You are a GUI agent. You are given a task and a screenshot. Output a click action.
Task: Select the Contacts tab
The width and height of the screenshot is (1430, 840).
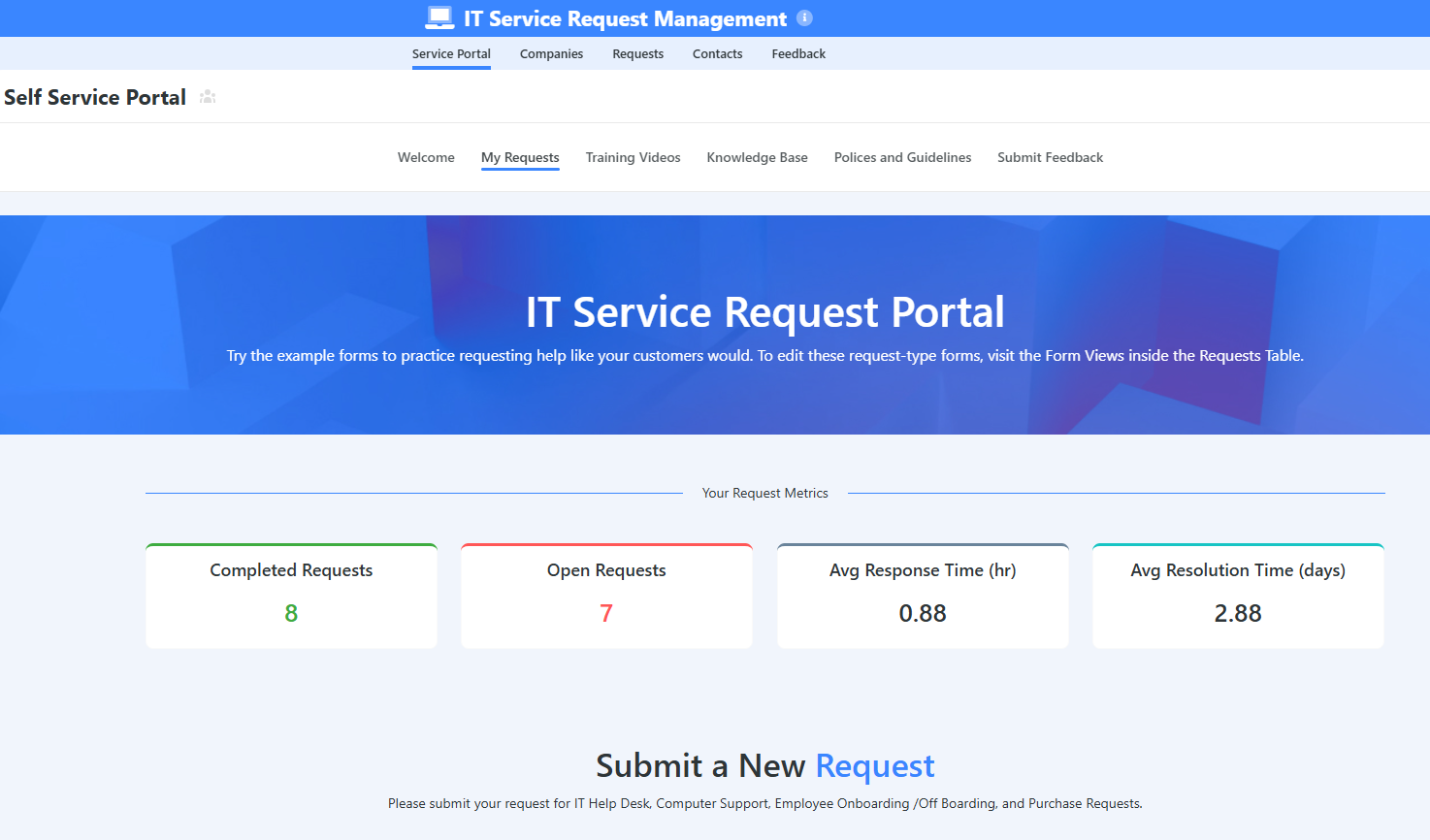[x=717, y=54]
